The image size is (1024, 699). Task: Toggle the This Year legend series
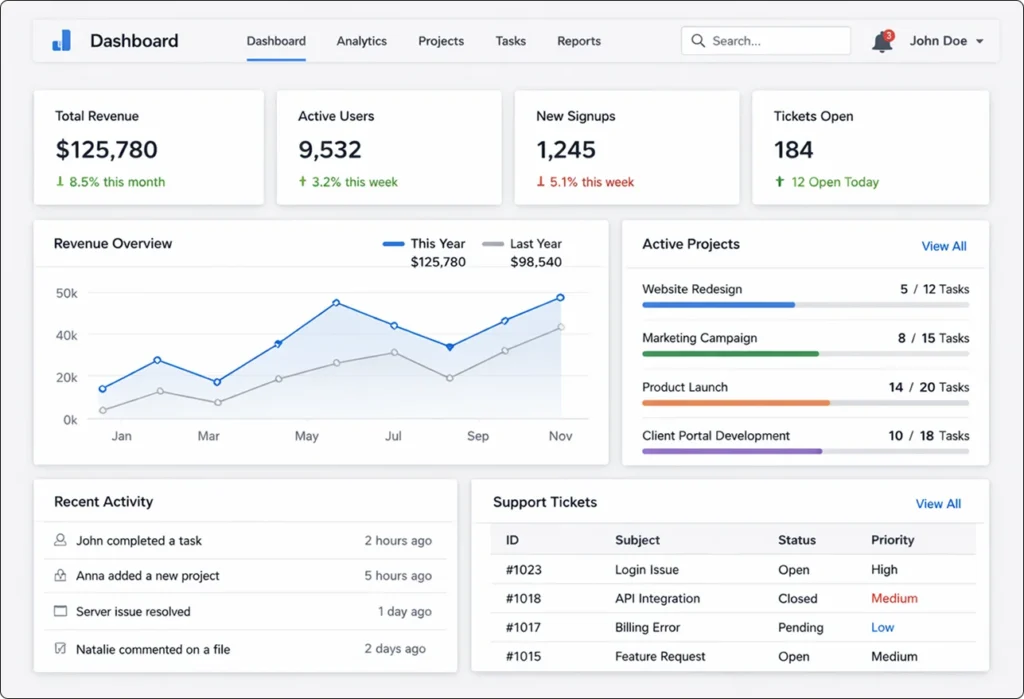(424, 243)
